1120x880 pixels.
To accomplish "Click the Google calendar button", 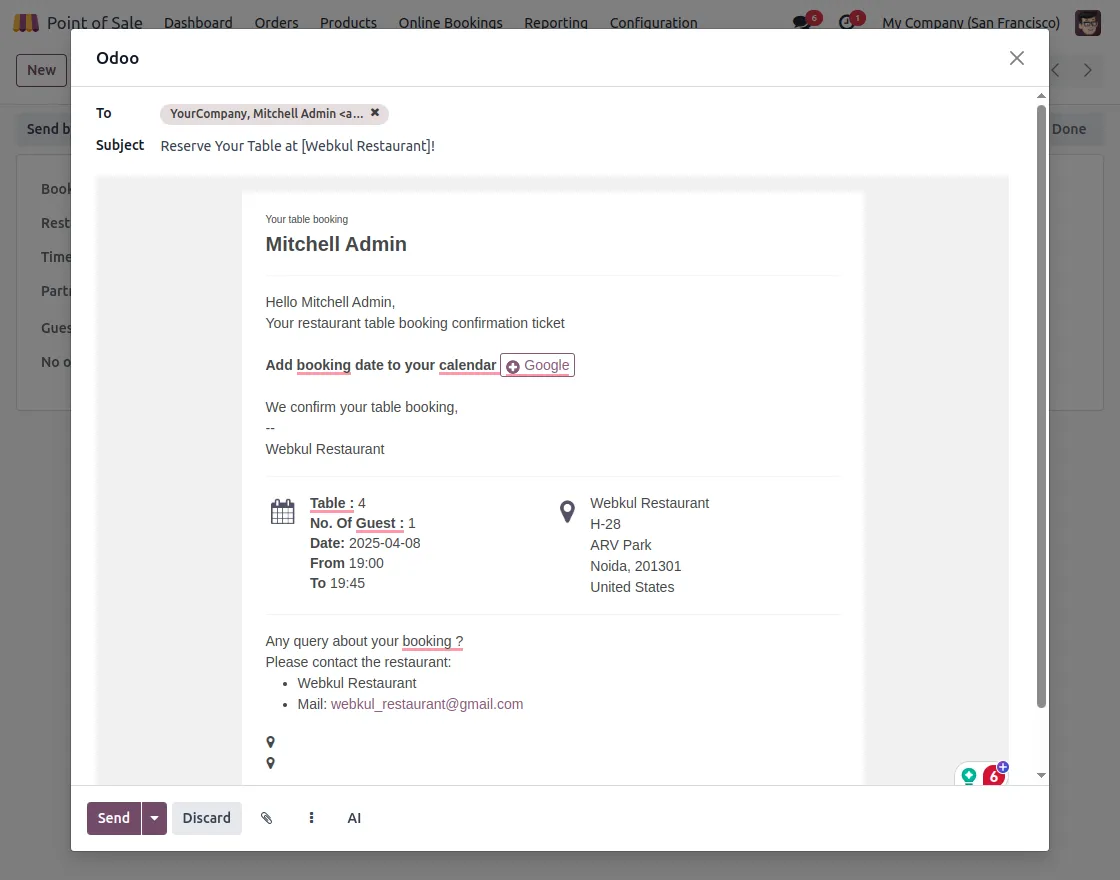I will (537, 365).
